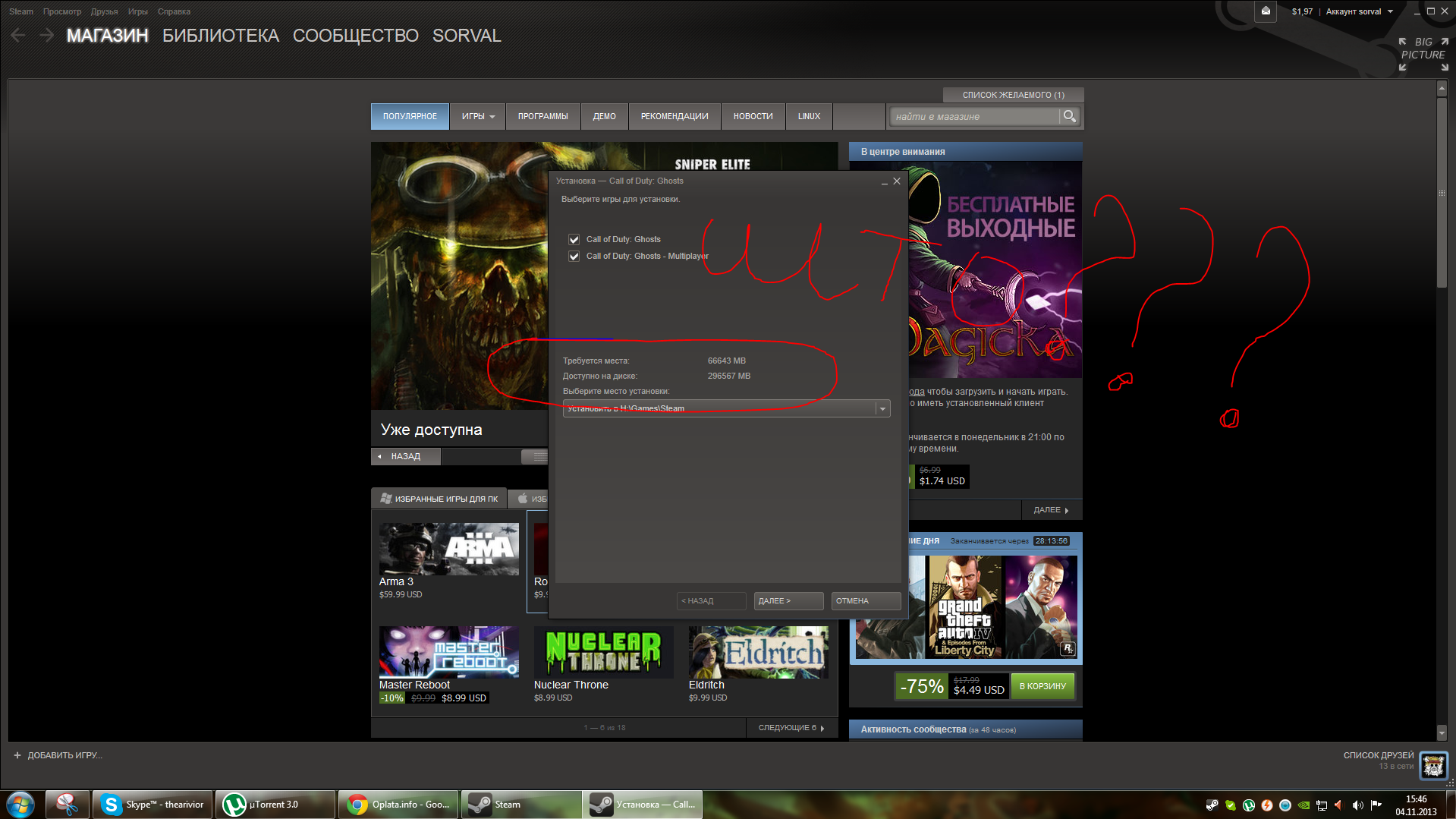
Task: Expand the Аккаунт sorval account dropdown
Action: point(1360,11)
